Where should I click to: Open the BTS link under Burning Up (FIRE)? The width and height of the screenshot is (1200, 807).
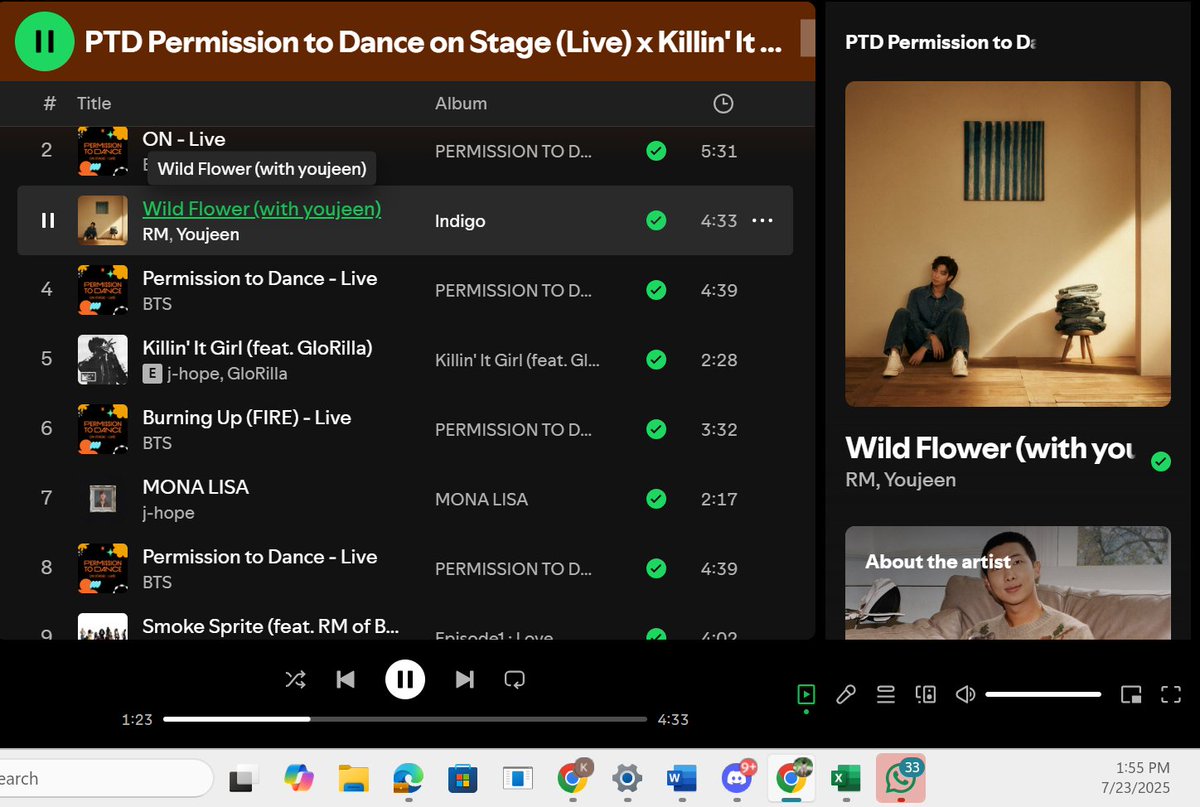(157, 443)
